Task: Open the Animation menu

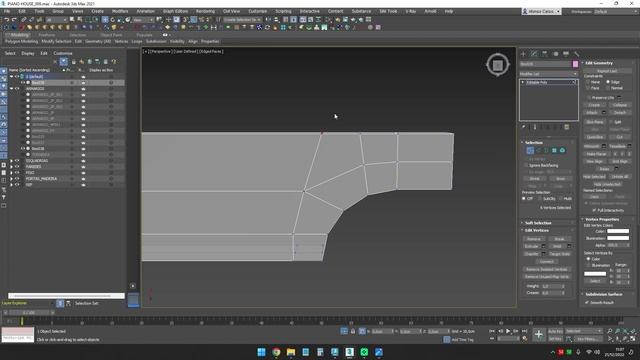Action: (x=145, y=11)
